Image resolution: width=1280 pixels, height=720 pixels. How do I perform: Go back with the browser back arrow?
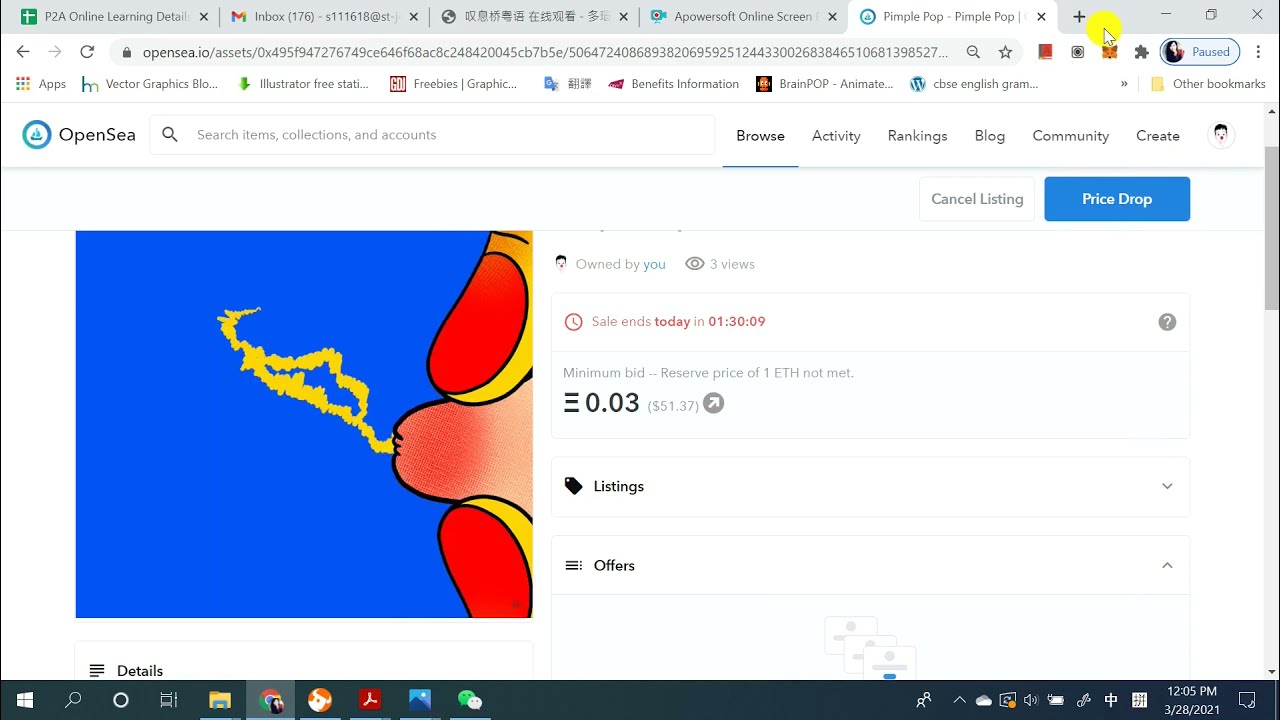(23, 52)
